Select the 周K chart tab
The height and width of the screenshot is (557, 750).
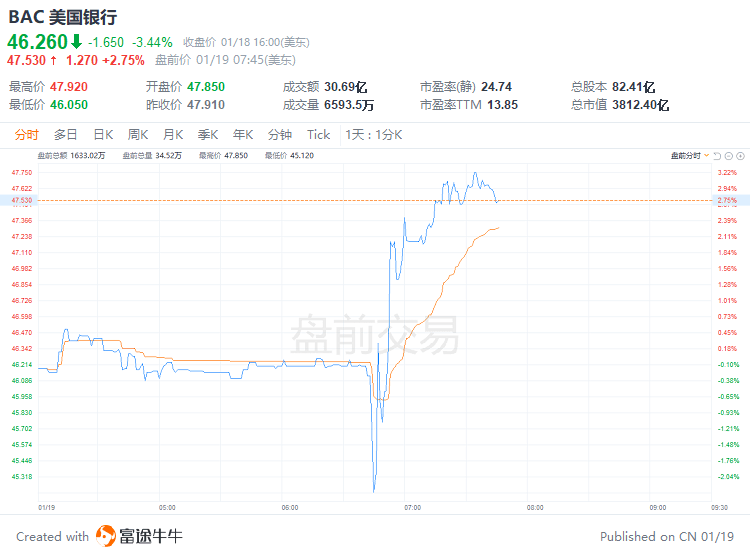[138, 135]
